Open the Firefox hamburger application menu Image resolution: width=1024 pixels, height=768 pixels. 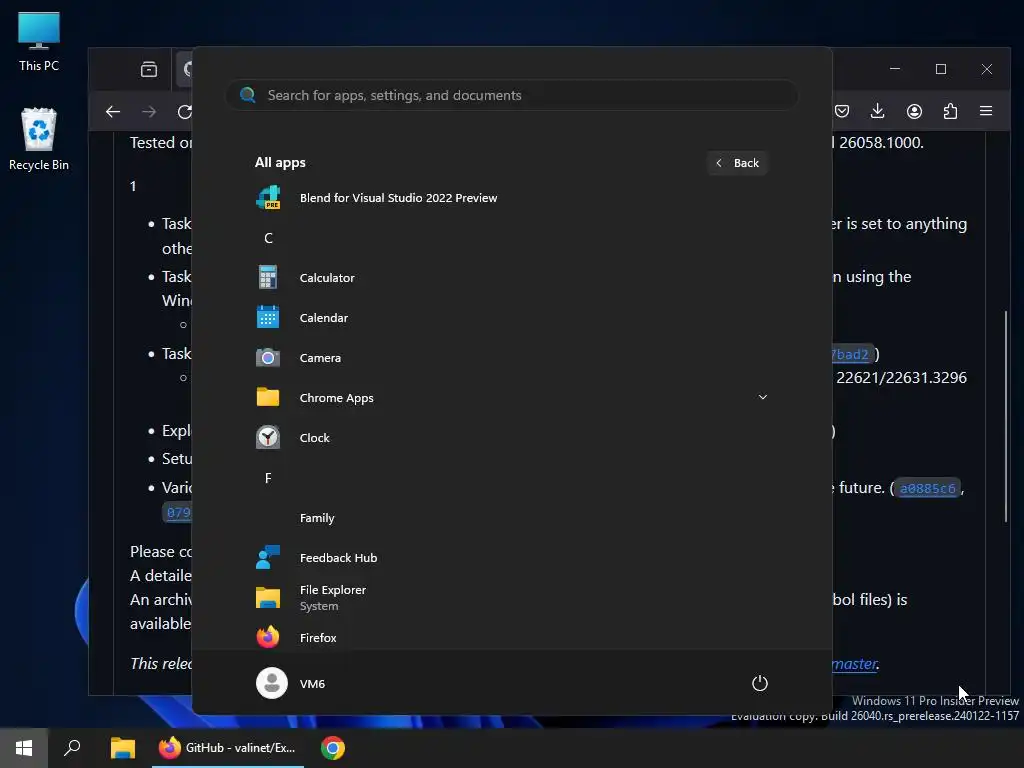point(986,111)
